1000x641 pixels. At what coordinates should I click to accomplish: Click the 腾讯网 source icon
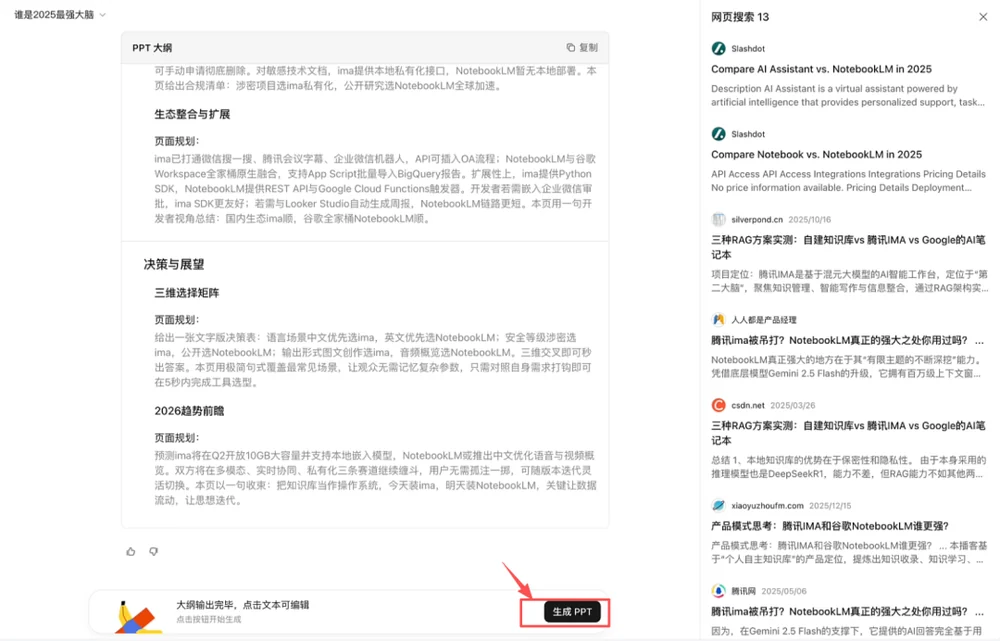pos(718,591)
